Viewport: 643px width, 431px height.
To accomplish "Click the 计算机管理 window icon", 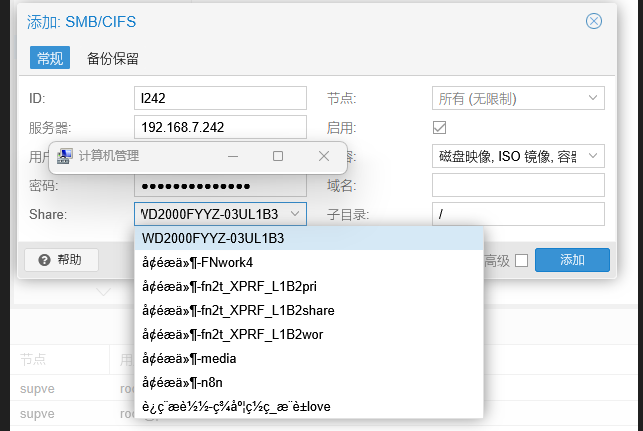I will [65, 156].
